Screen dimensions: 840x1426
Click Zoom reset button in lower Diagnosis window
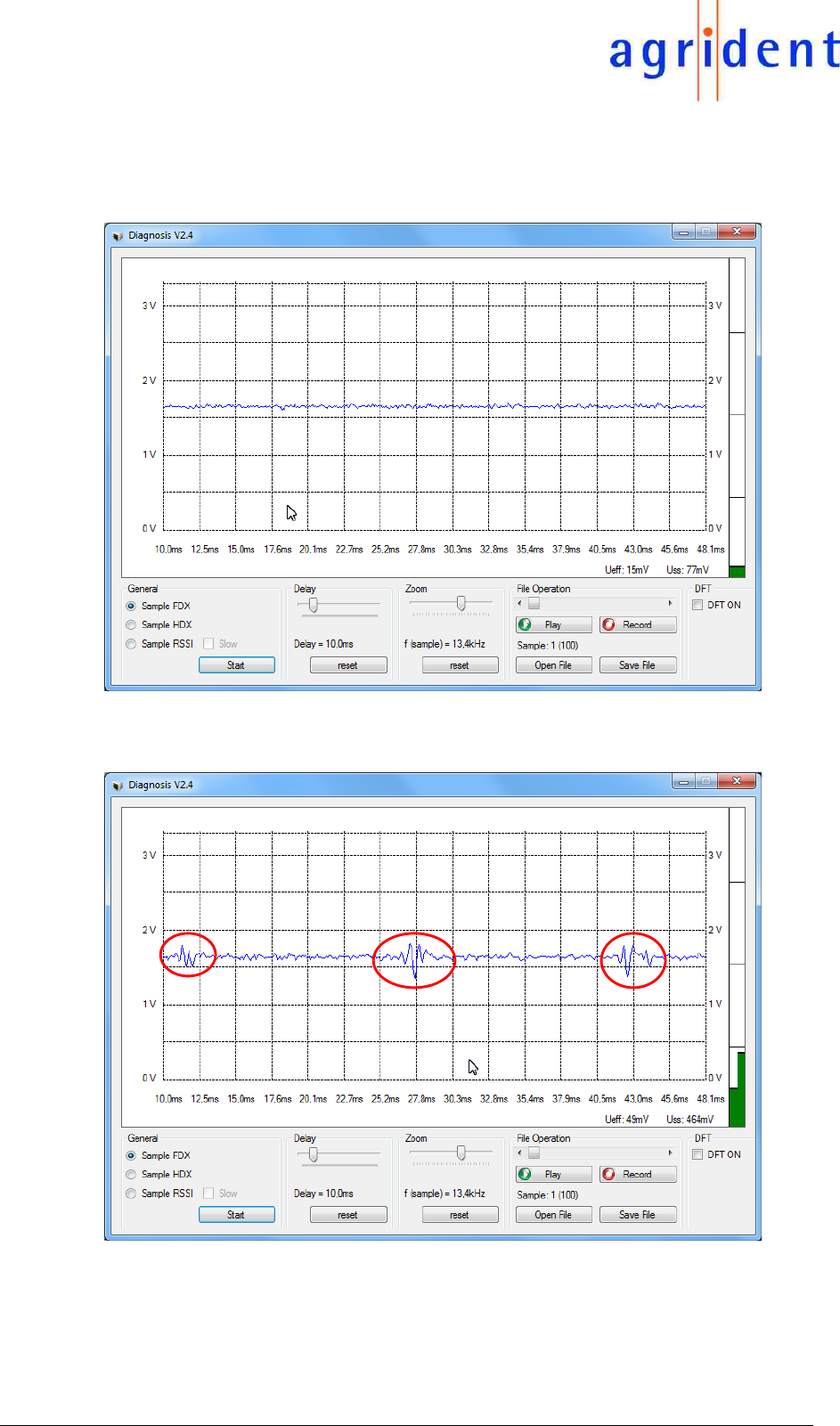460,1215
